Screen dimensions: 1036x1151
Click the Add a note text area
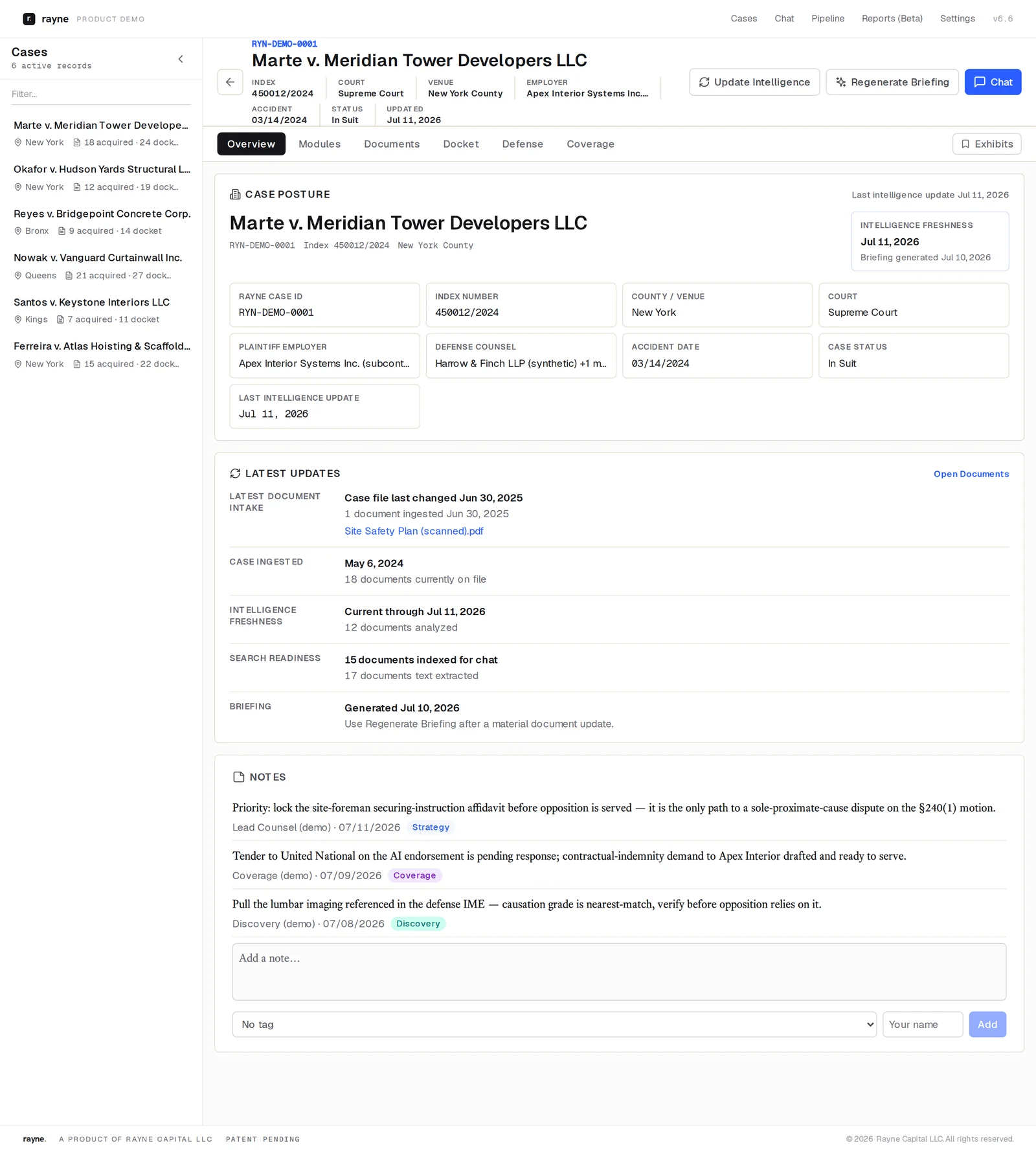coord(619,972)
